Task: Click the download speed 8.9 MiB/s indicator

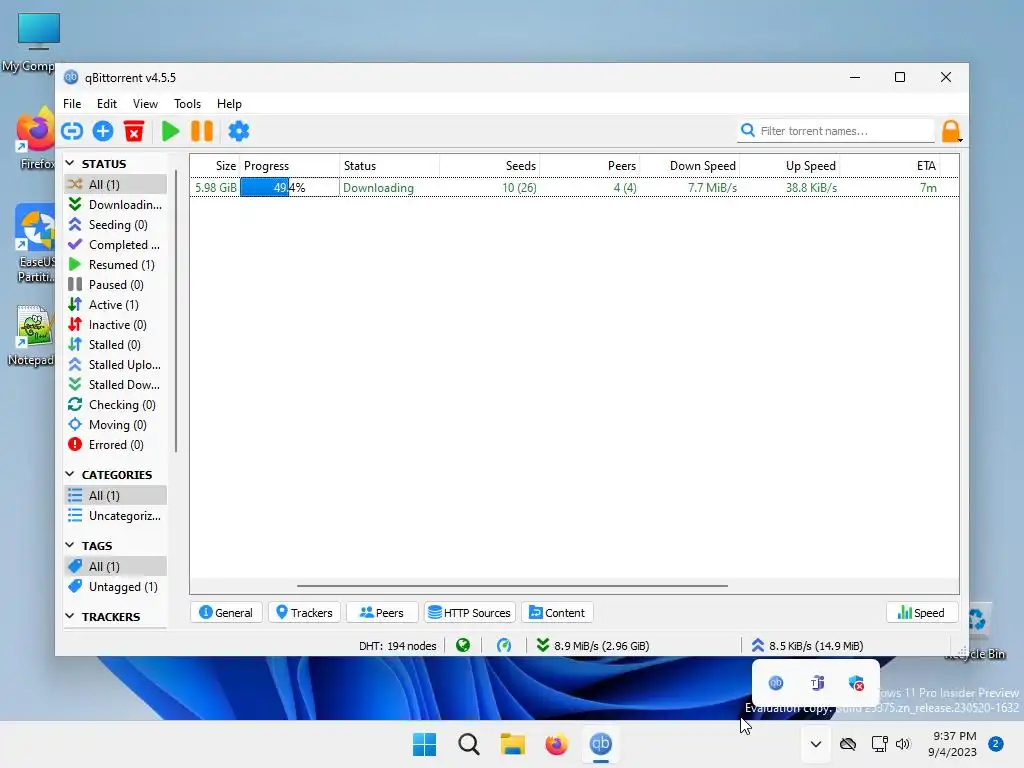Action: (593, 645)
